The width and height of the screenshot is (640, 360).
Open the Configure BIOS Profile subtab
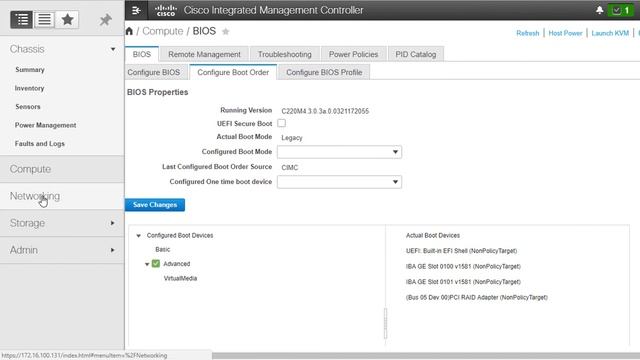[324, 72]
